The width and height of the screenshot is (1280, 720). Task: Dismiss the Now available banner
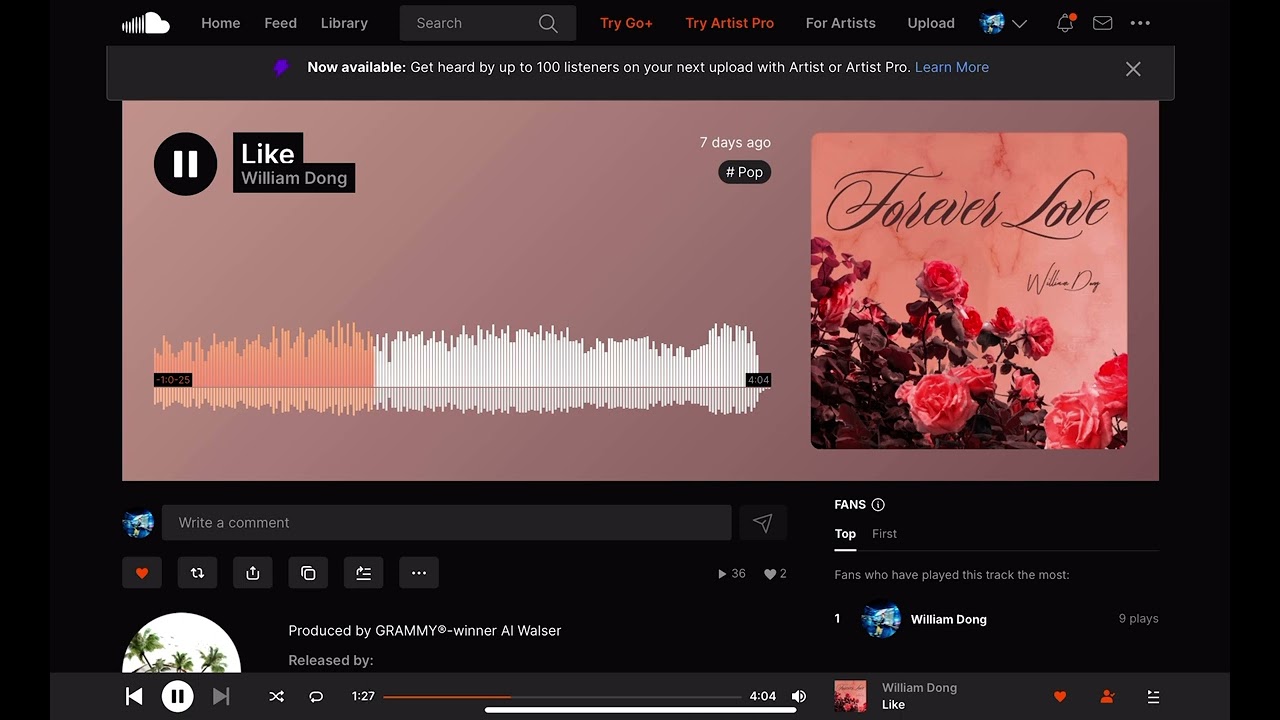point(1133,69)
